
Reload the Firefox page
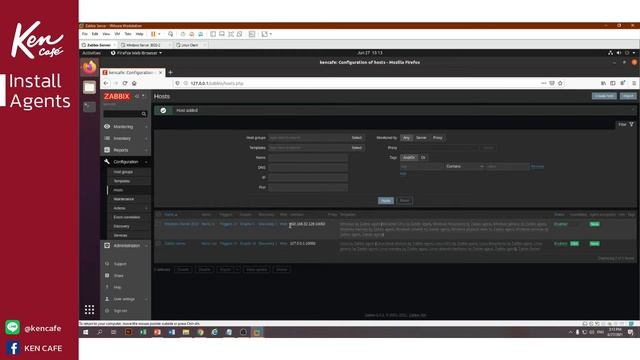pos(125,83)
